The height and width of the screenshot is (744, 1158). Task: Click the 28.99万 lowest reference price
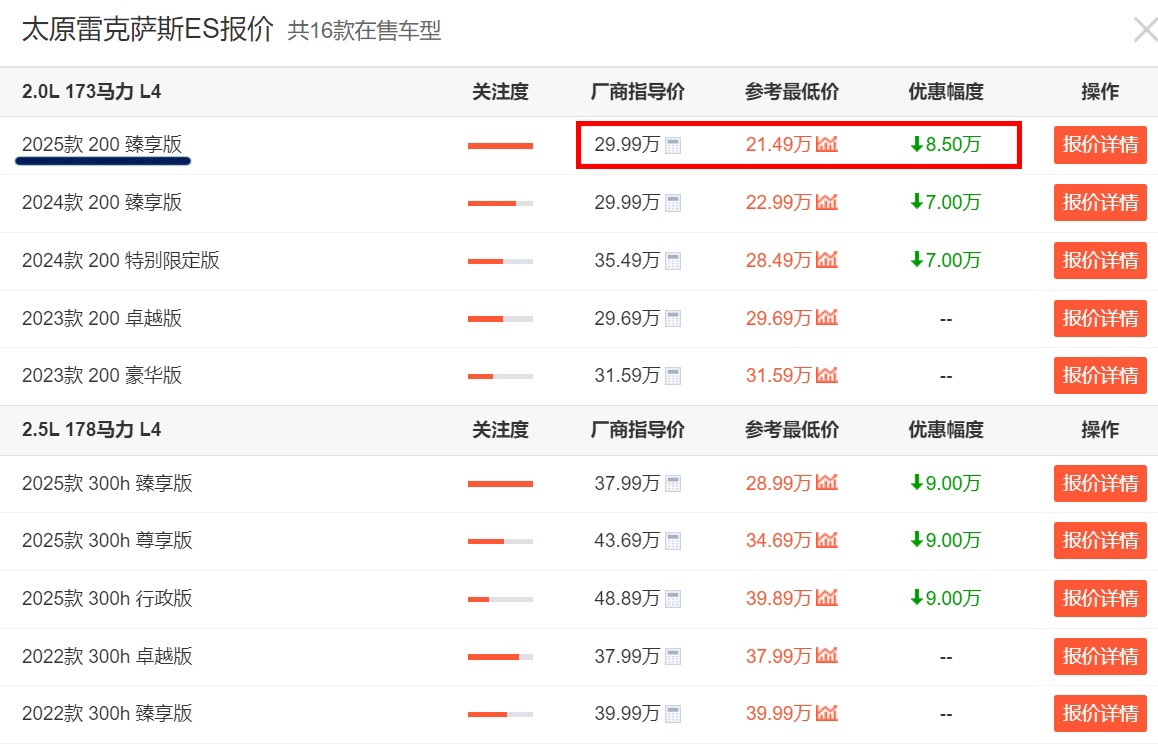[778, 483]
